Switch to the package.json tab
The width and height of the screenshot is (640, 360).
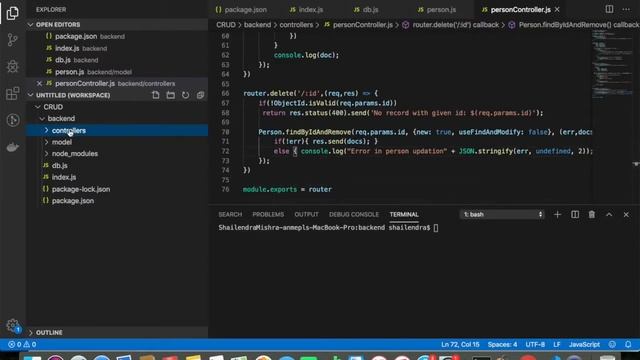pos(241,9)
